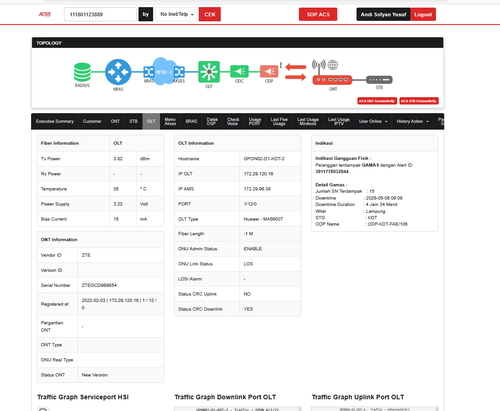Open the Last Five Usage tab
The image size is (500, 411).
(x=279, y=121)
